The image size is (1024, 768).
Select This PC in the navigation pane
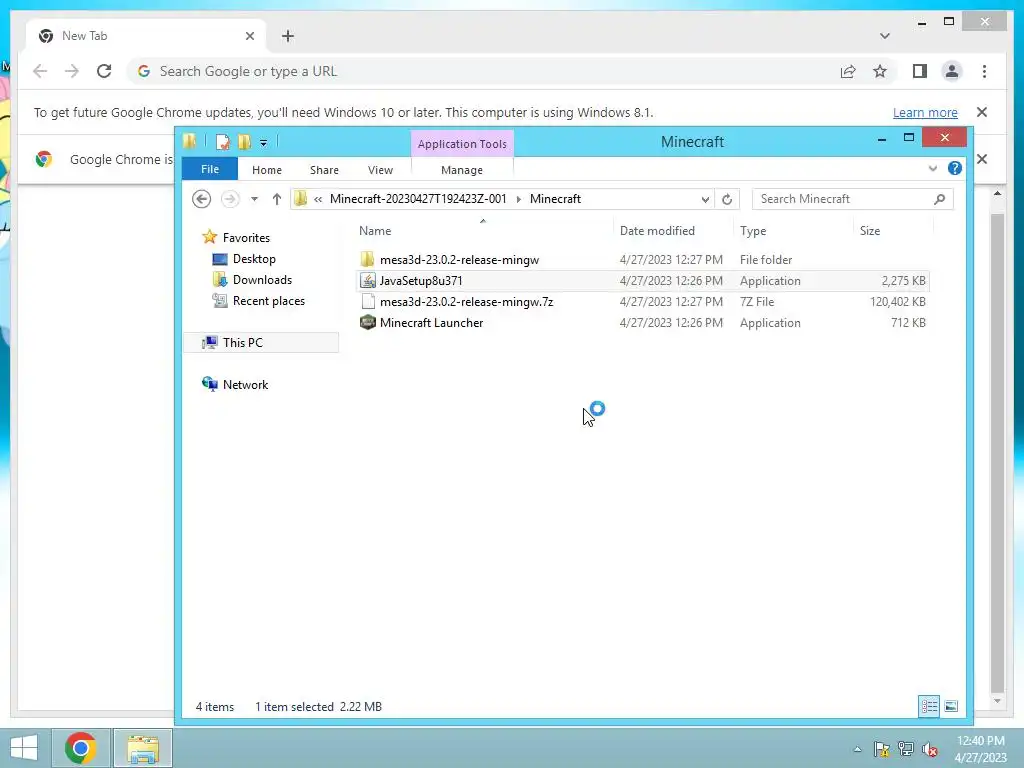(x=242, y=342)
